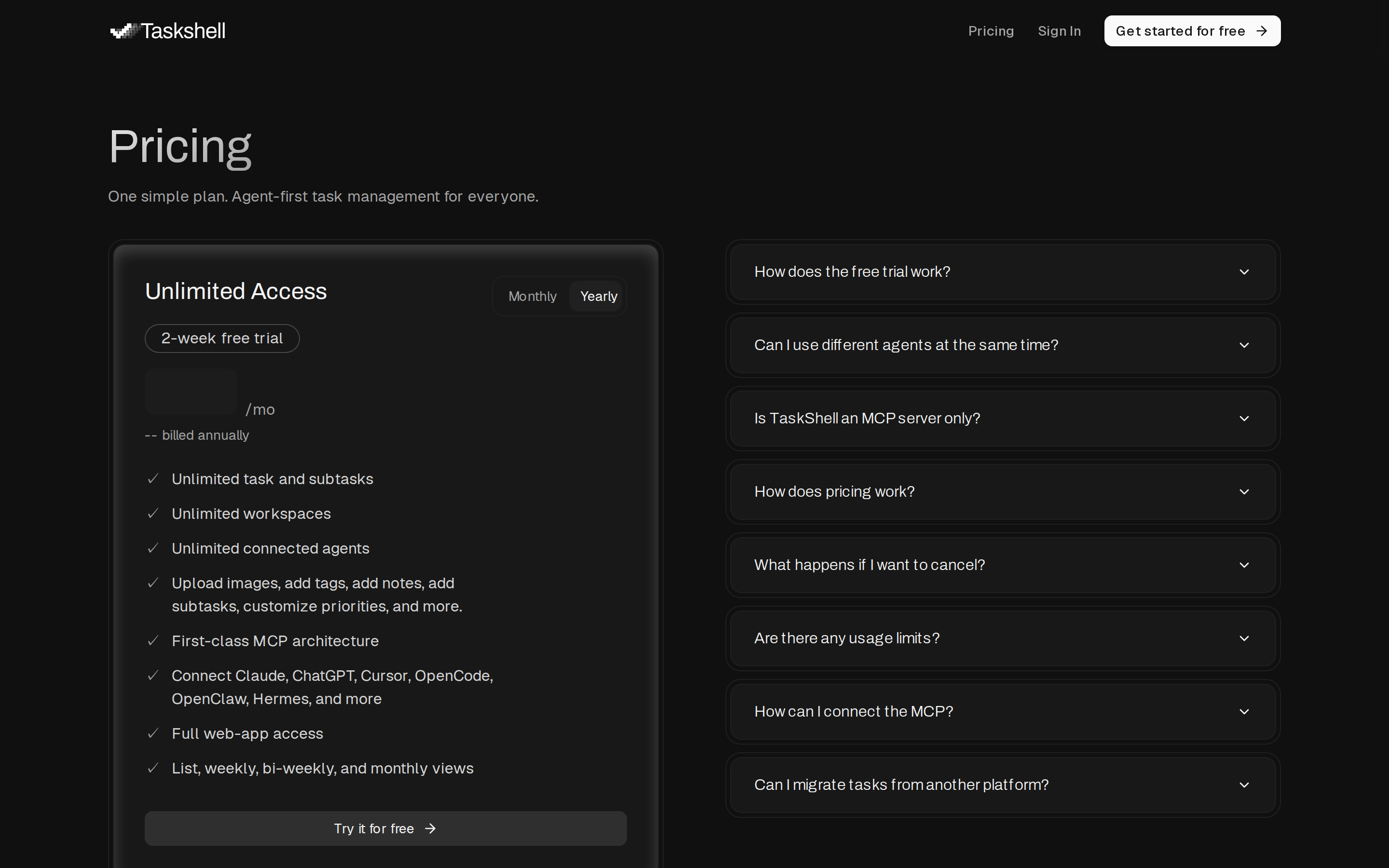Expand 'How does pricing work?' question
Screen dimensions: 1389x868
click(x=1003, y=491)
